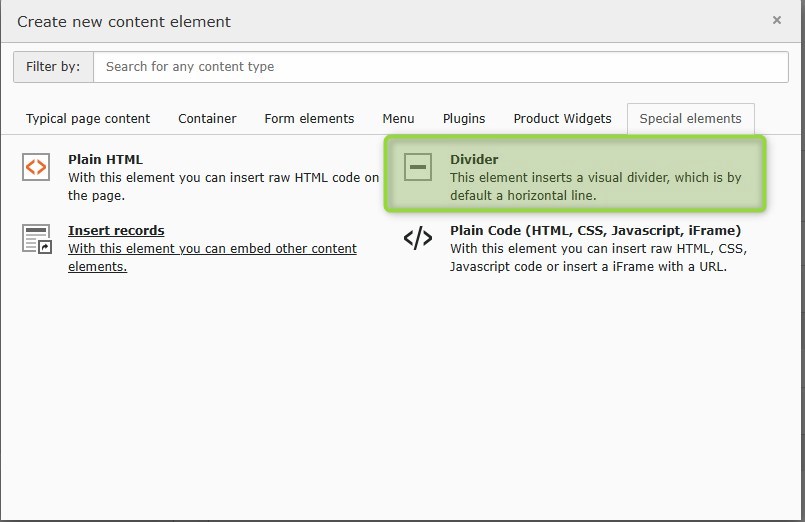Click the Plain HTML title

(x=105, y=159)
